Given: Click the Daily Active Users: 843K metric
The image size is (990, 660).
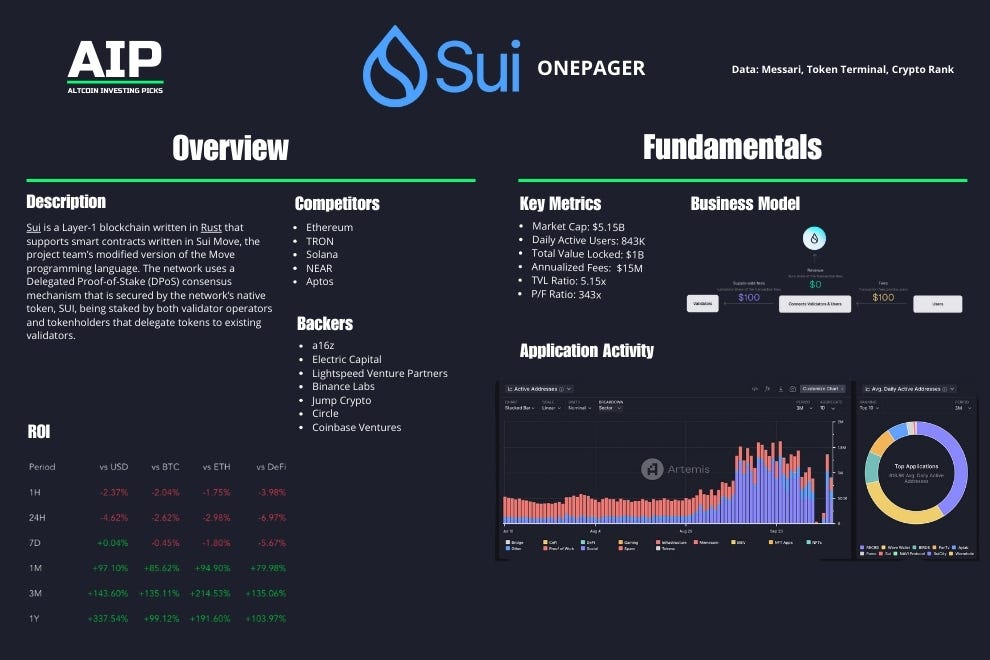Looking at the screenshot, I should [588, 241].
